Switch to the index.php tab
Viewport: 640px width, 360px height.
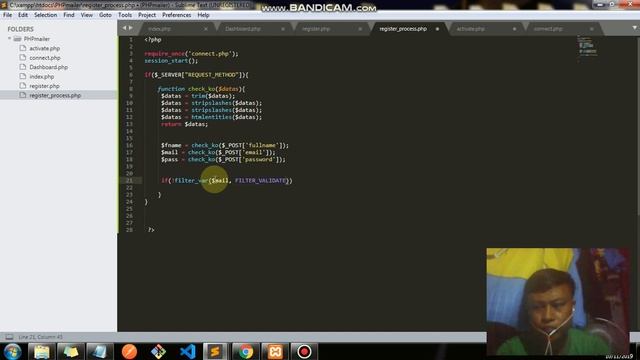click(160, 29)
